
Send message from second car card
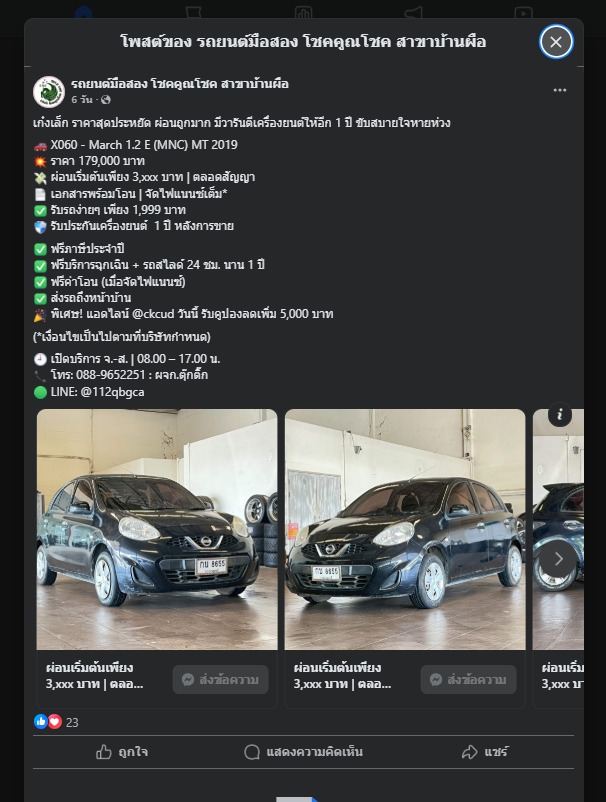[x=468, y=679]
